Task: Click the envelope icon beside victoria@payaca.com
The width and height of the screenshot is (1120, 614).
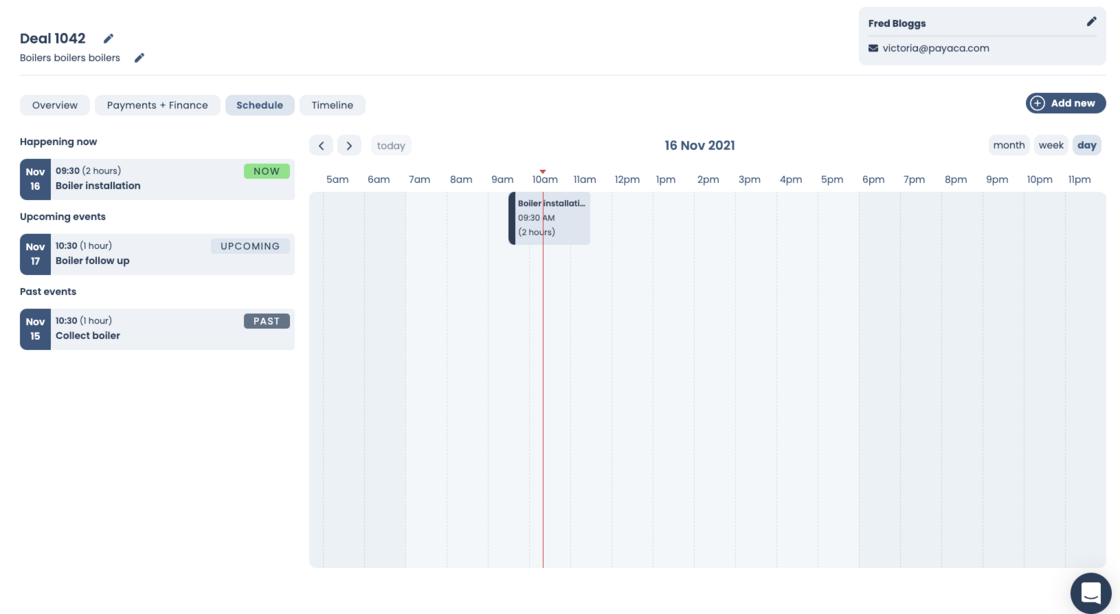Action: click(x=873, y=48)
